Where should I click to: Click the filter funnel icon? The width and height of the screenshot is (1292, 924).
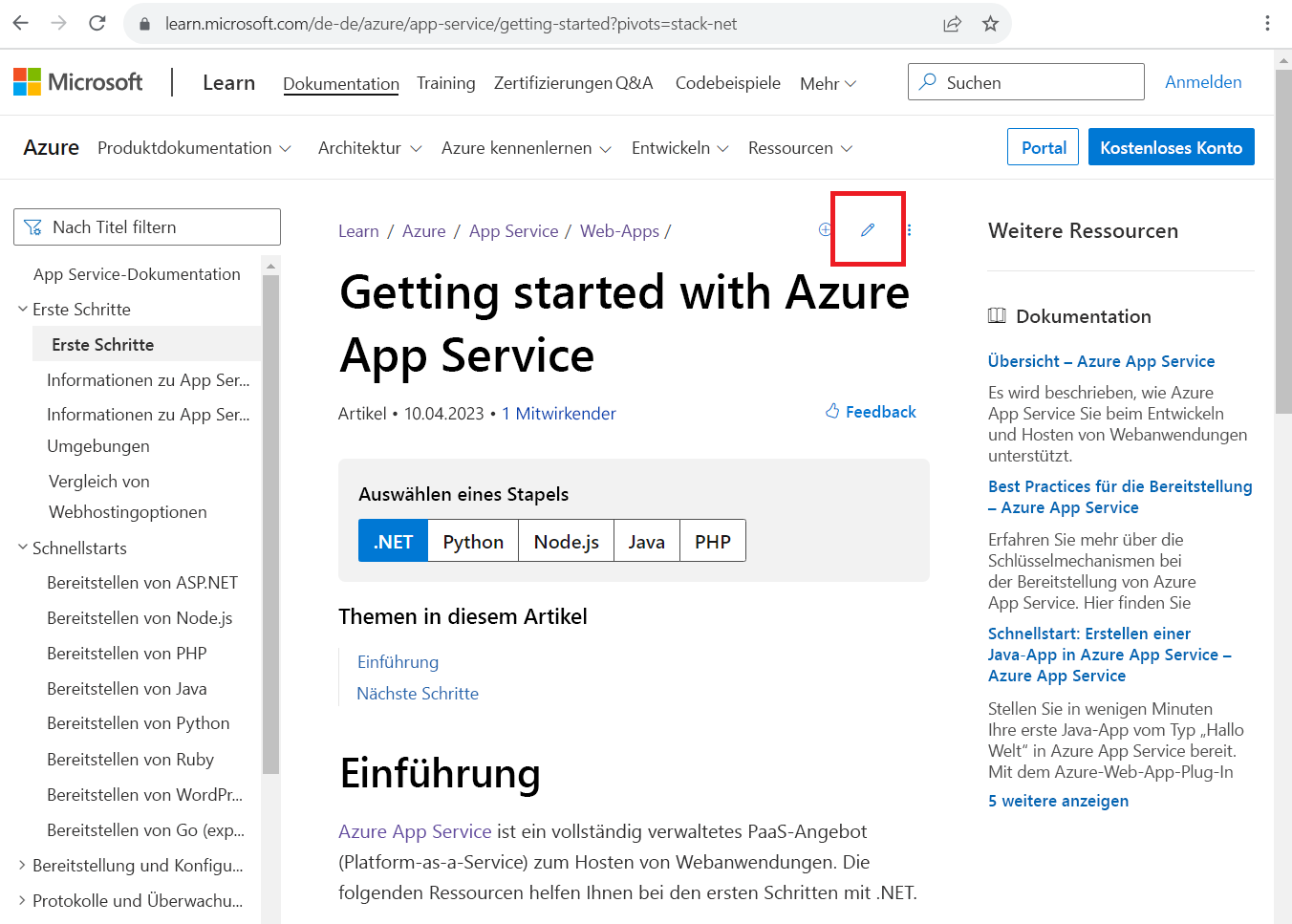tap(32, 227)
